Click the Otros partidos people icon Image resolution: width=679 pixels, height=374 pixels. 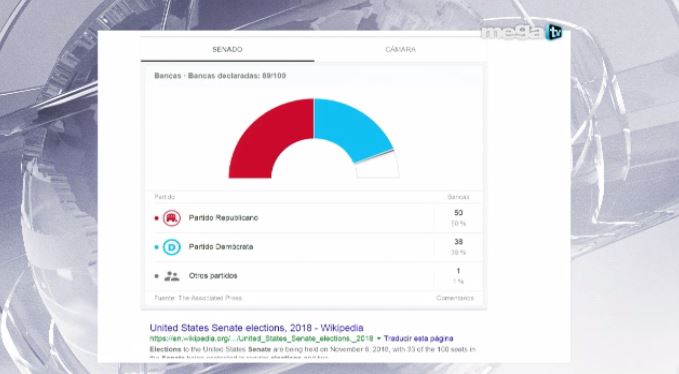[x=171, y=276]
